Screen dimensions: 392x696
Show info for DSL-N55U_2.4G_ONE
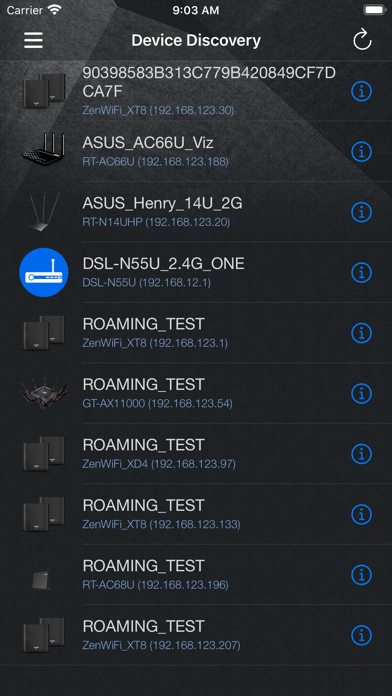pos(361,273)
